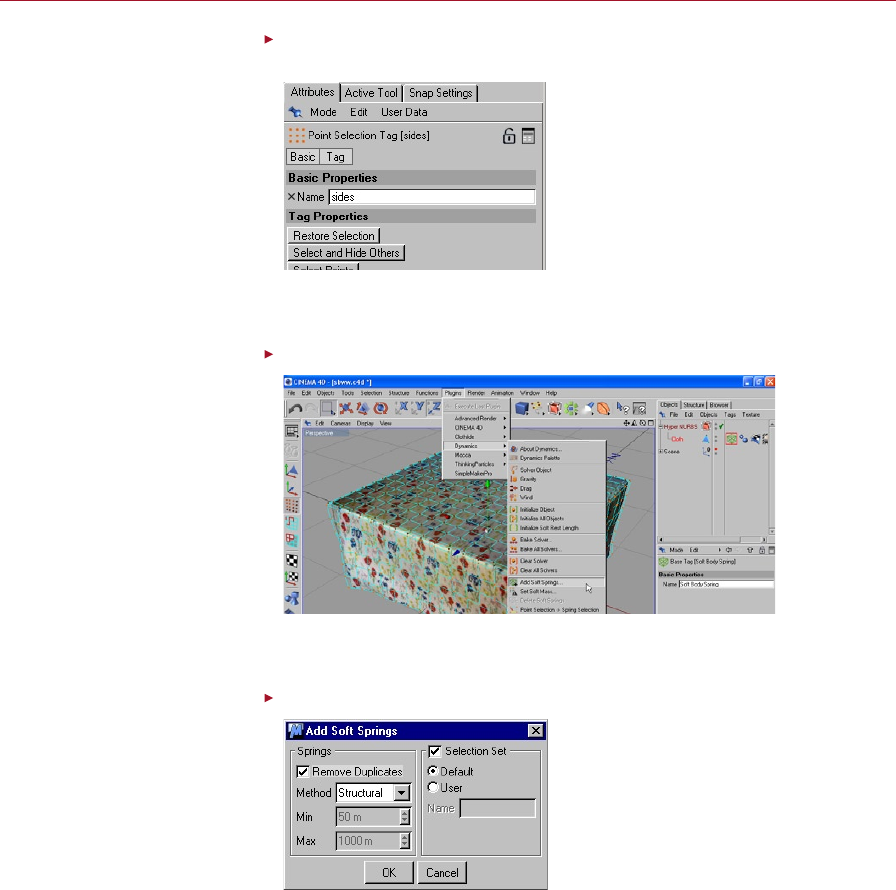Viewport: 896px width, 890px height.
Task: Toggle the X axis lock icon
Action: (x=402, y=407)
